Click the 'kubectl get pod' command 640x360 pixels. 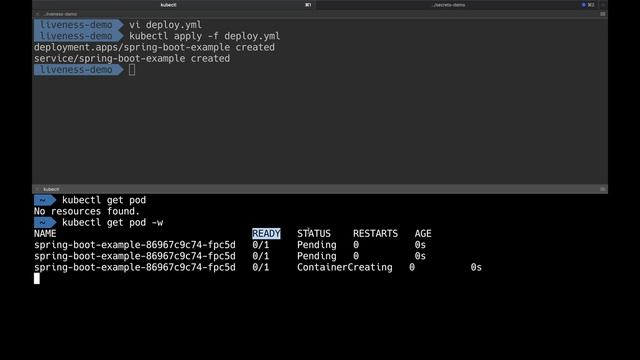(x=104, y=200)
